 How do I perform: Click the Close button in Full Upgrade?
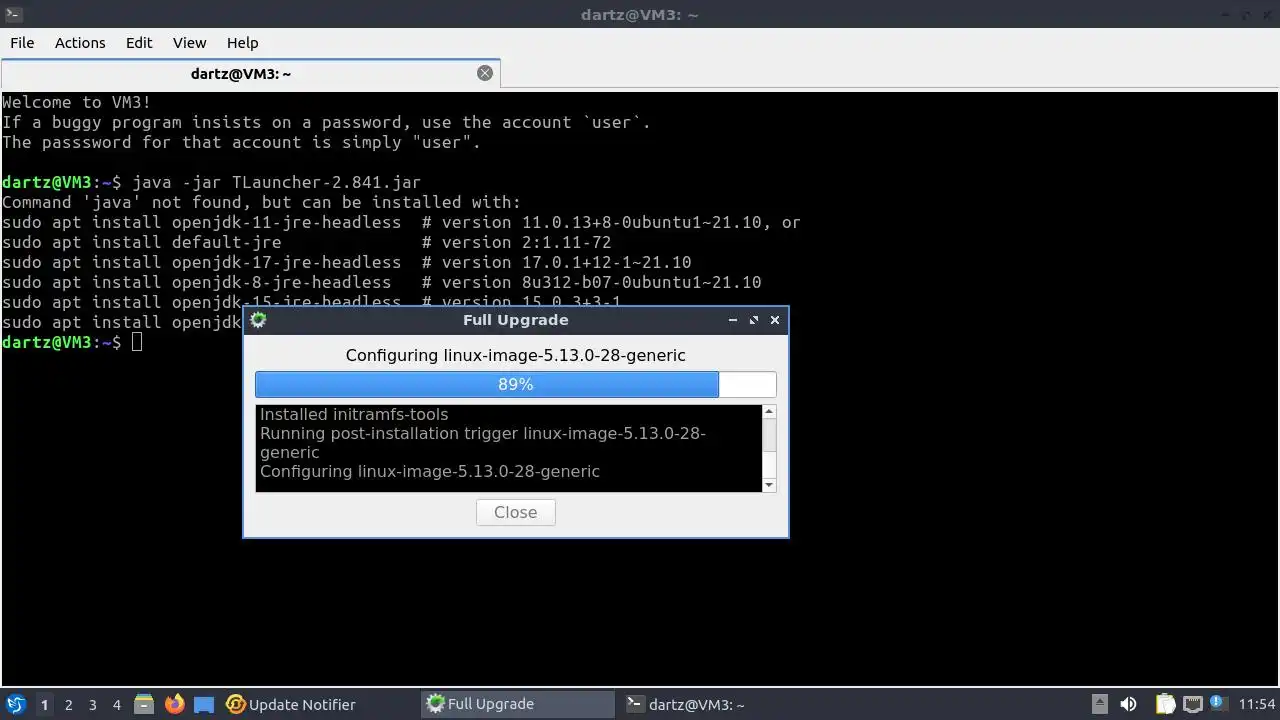(515, 512)
